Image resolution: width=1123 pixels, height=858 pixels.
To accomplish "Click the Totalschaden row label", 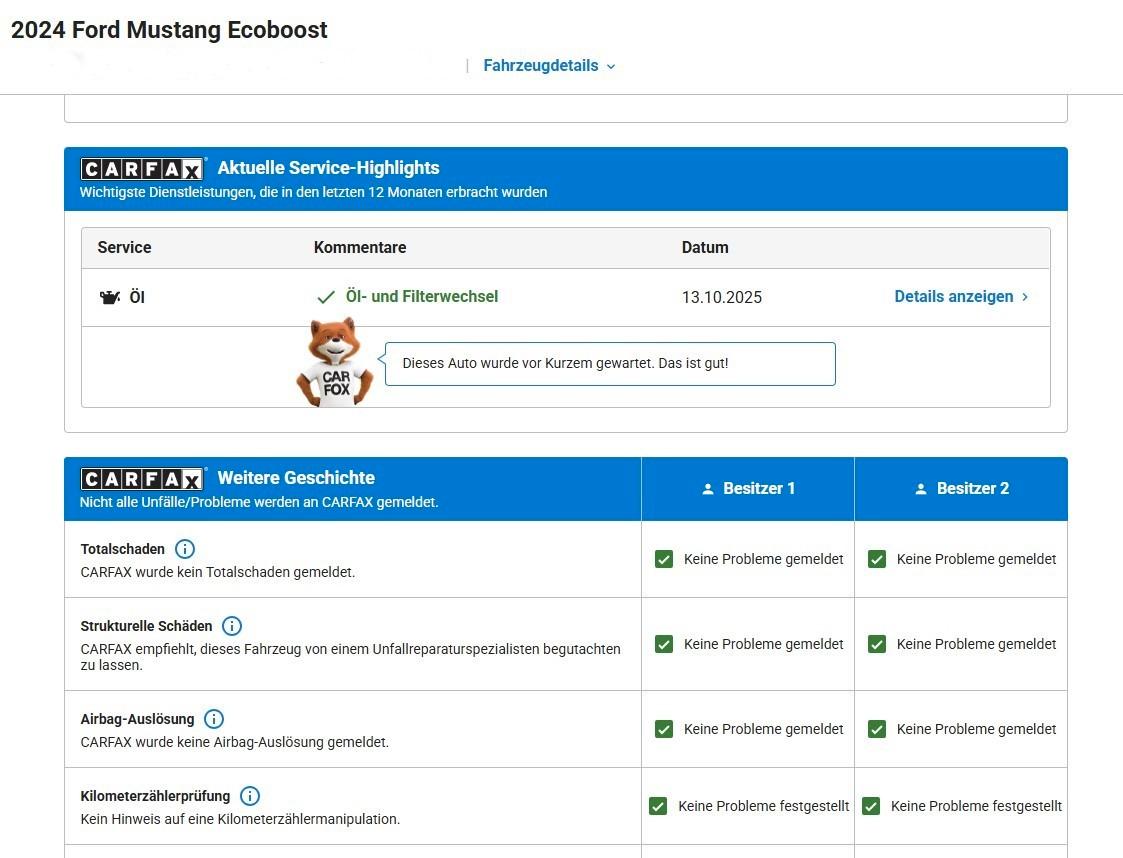I will (x=122, y=549).
